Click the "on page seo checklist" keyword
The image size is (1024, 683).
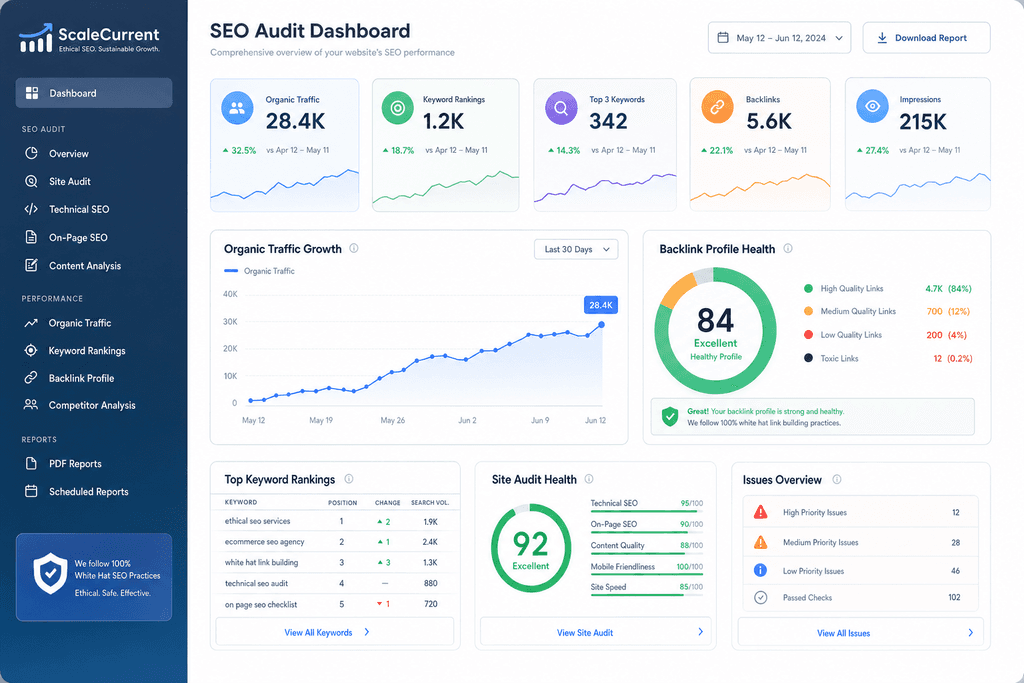[261, 604]
